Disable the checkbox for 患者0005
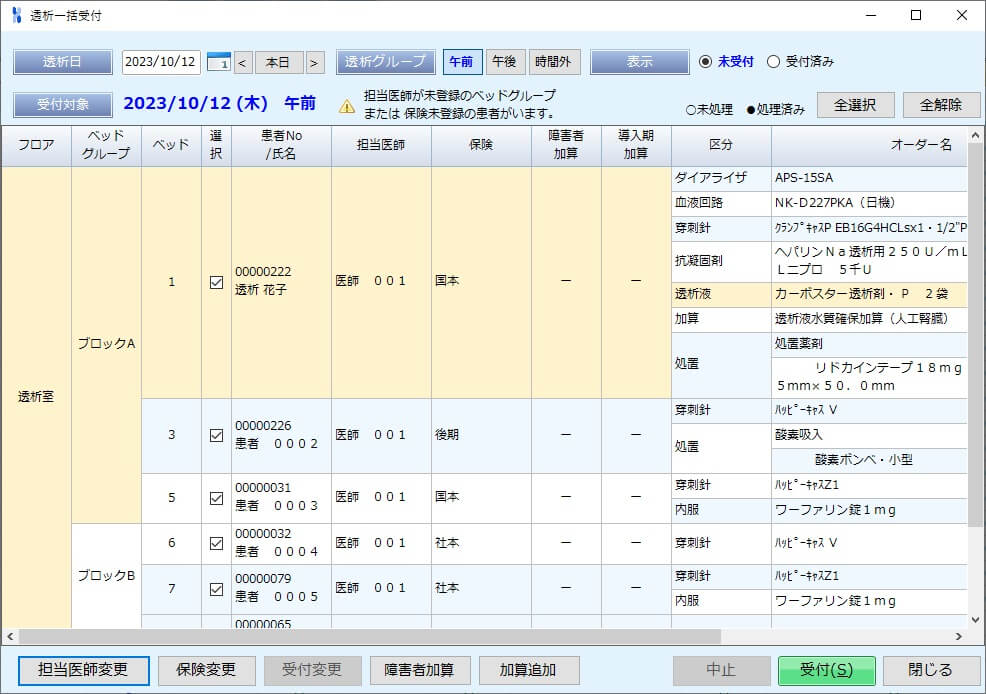 pos(216,587)
